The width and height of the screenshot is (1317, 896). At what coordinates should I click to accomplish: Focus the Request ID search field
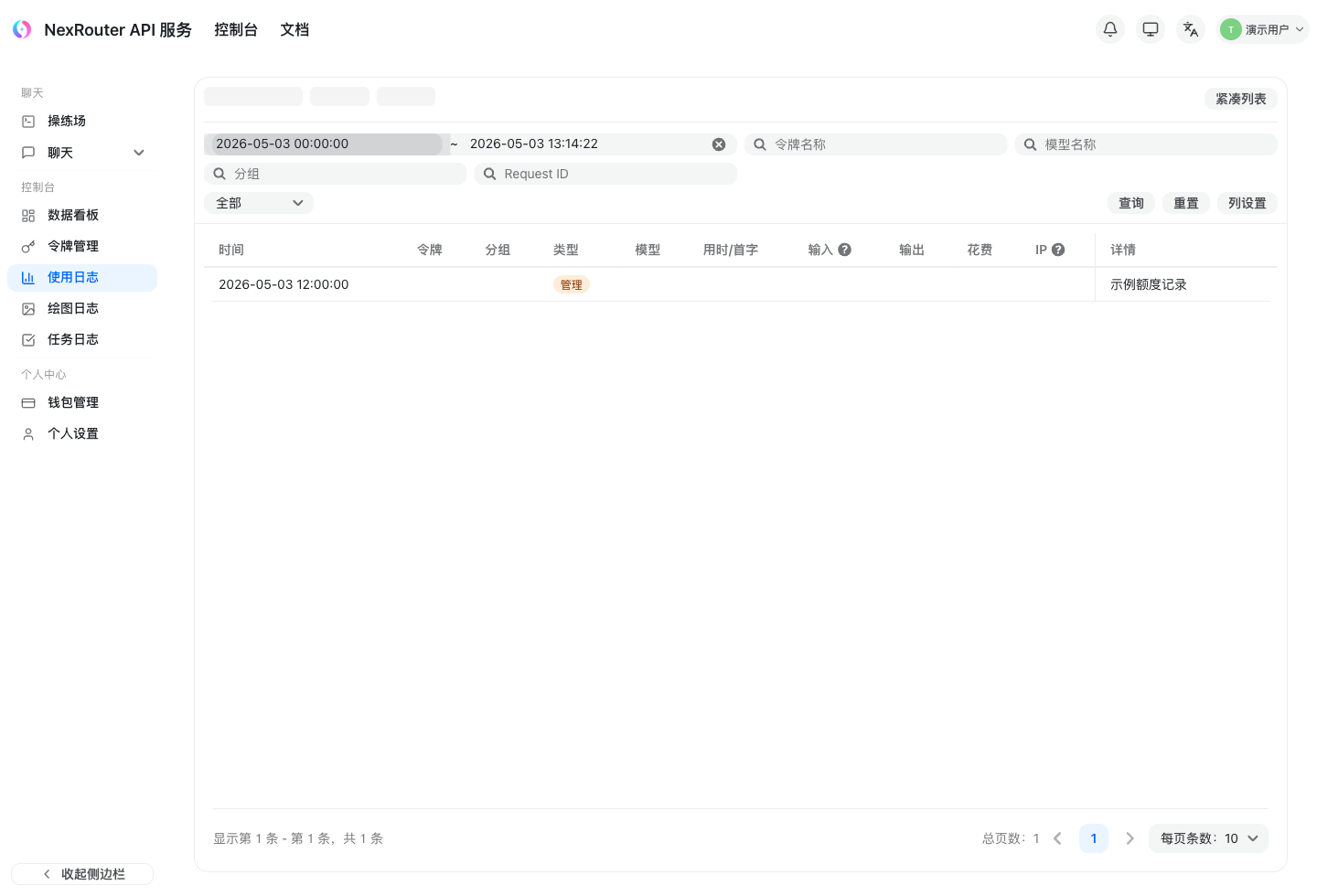[x=605, y=174]
